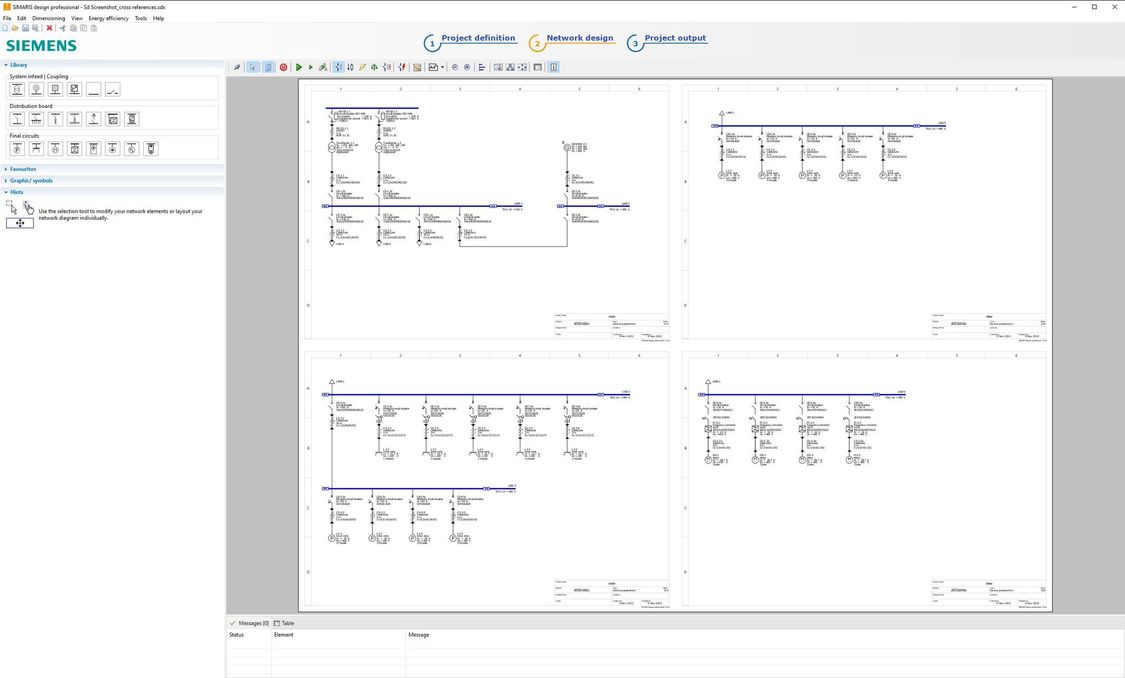The width and height of the screenshot is (1125, 678).
Task: Toggle the rightmost highlighted toolbar view button
Action: click(553, 67)
